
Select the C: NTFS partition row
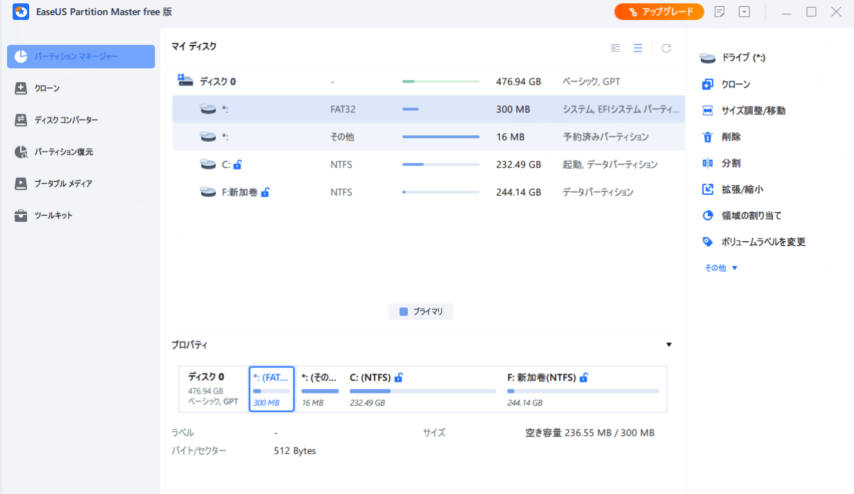[x=428, y=164]
